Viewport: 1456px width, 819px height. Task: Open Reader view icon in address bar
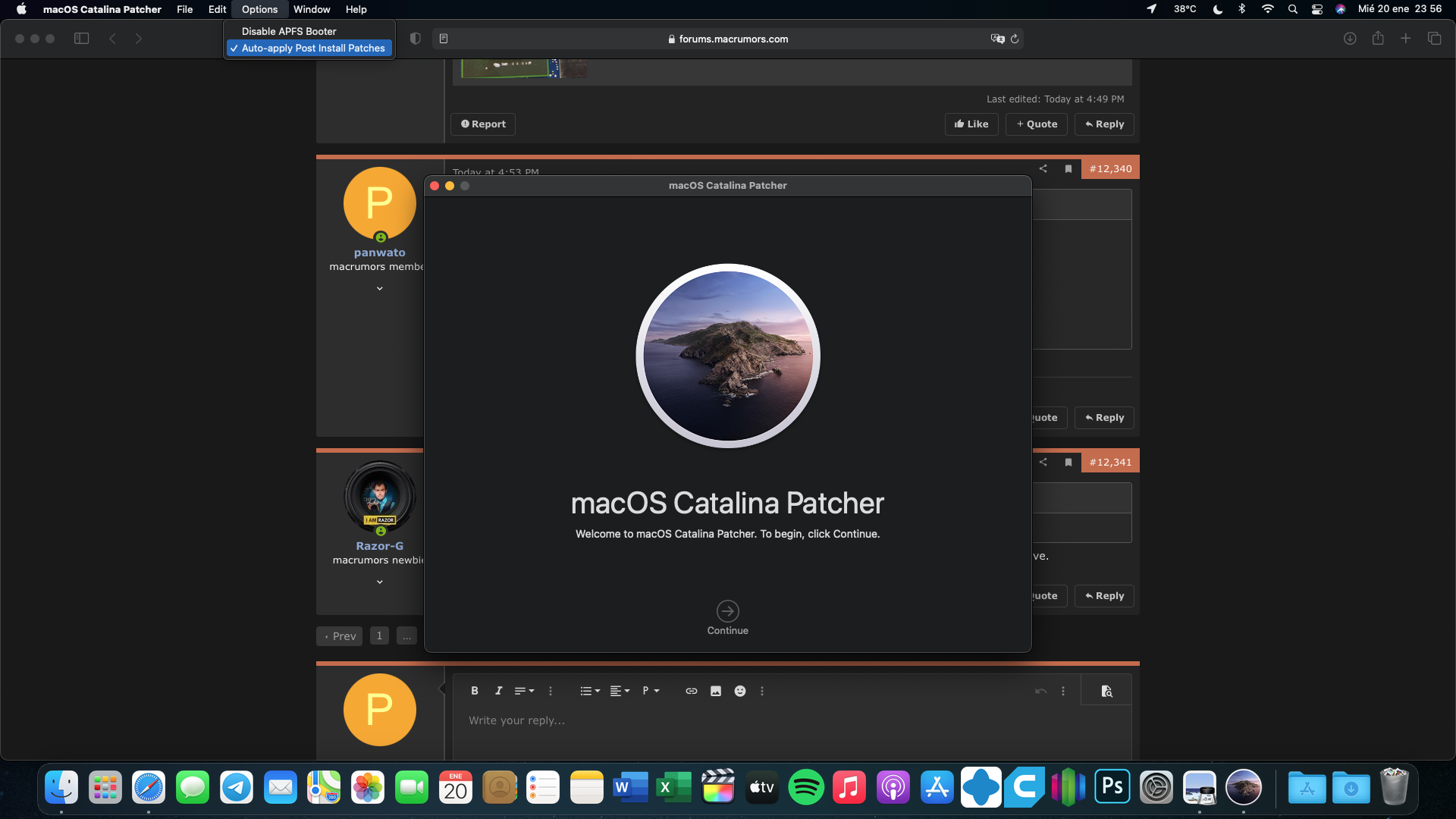pyautogui.click(x=444, y=39)
